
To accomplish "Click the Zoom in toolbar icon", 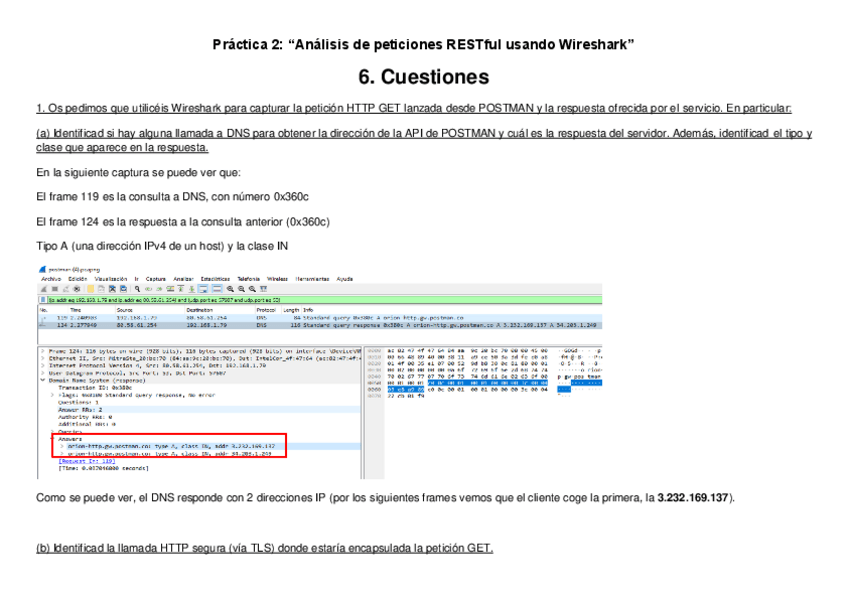I will pyautogui.click(x=230, y=289).
